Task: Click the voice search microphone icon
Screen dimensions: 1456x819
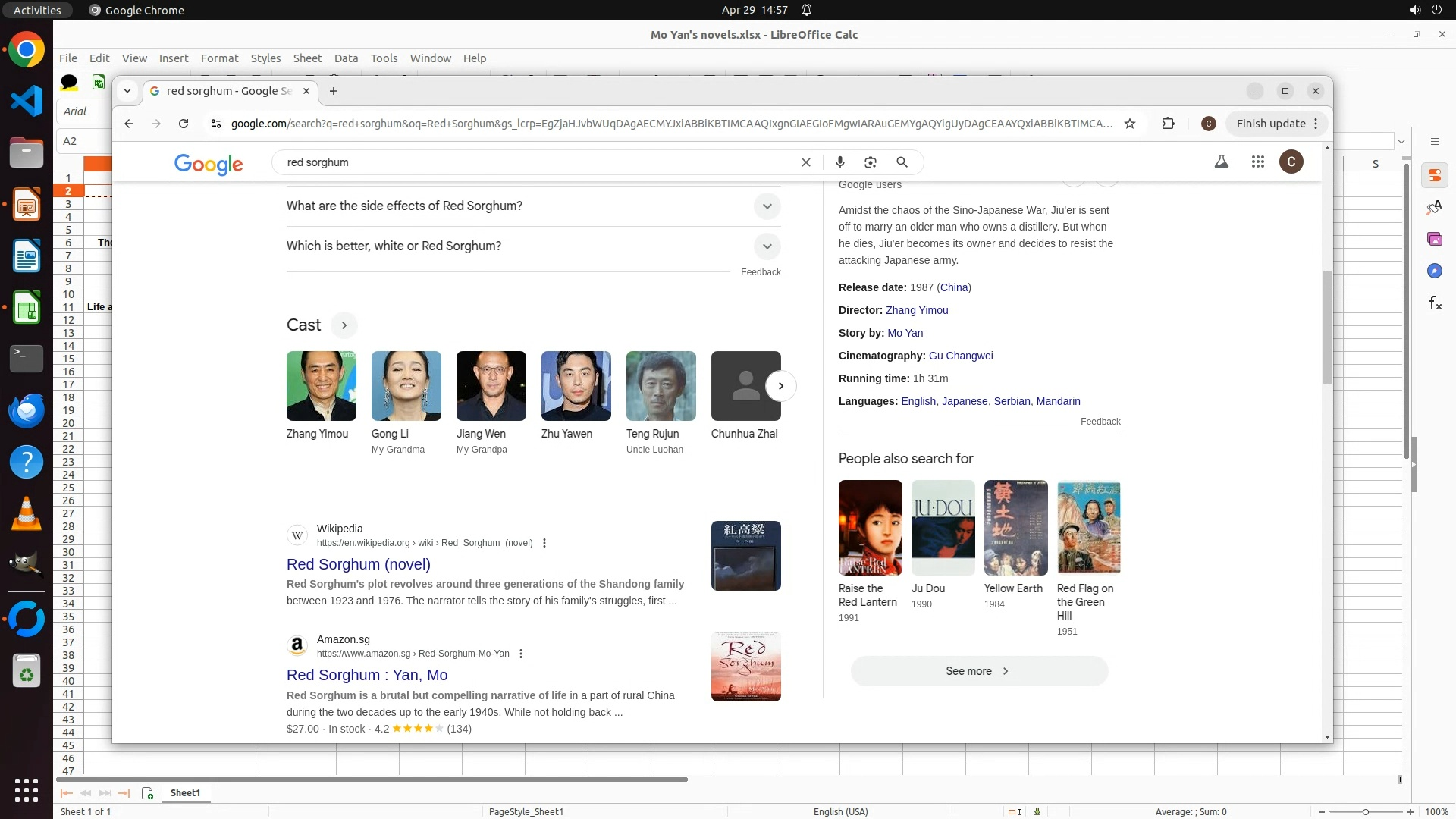Action: tap(839, 162)
